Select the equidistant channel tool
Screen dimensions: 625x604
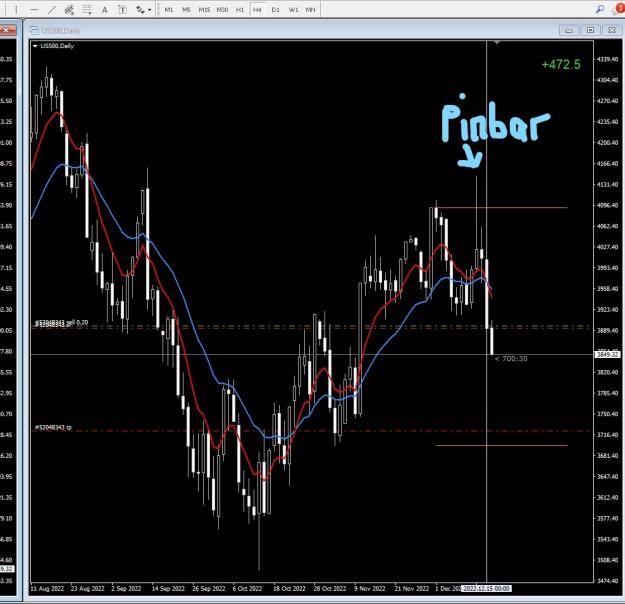pyautogui.click(x=69, y=10)
